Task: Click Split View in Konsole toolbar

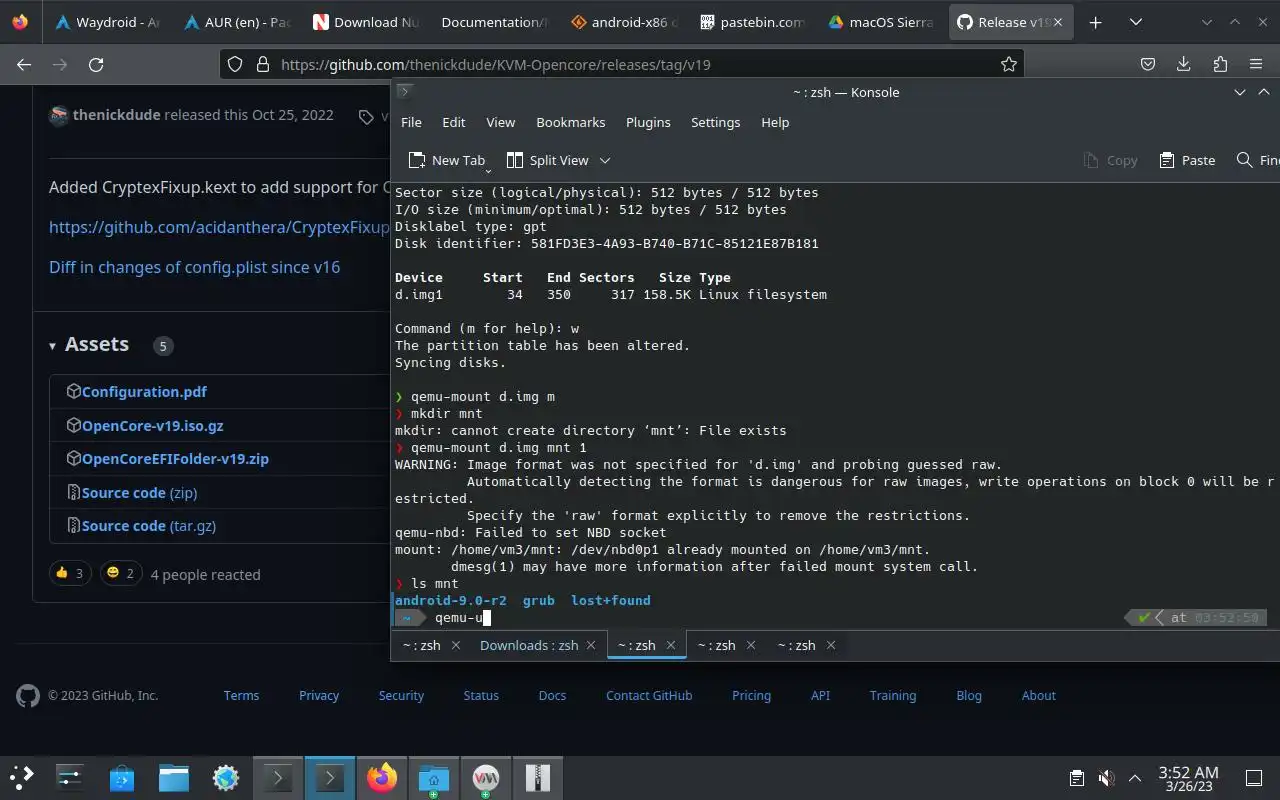Action: click(x=548, y=160)
